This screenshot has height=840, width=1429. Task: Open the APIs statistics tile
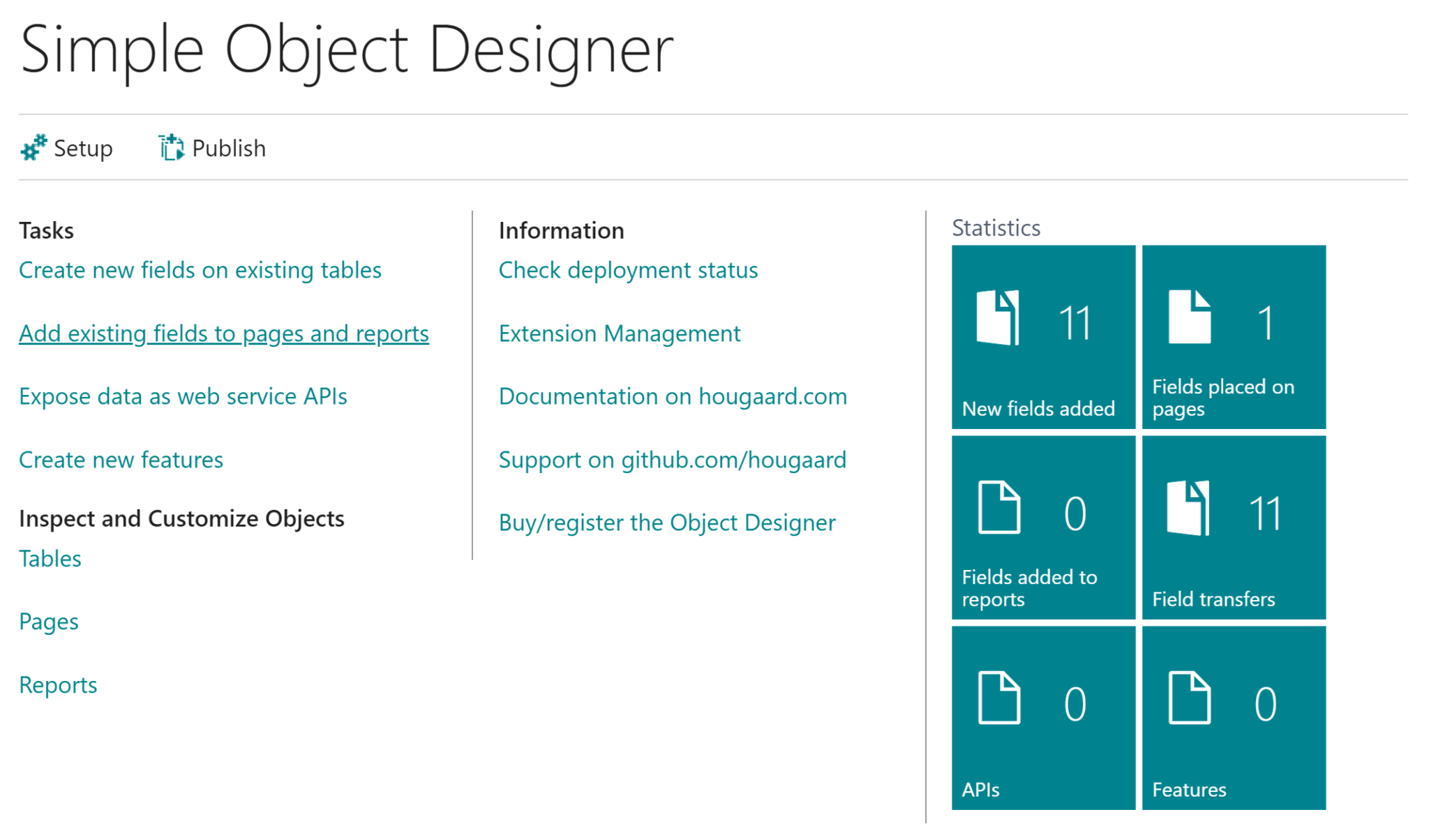tap(1042, 717)
